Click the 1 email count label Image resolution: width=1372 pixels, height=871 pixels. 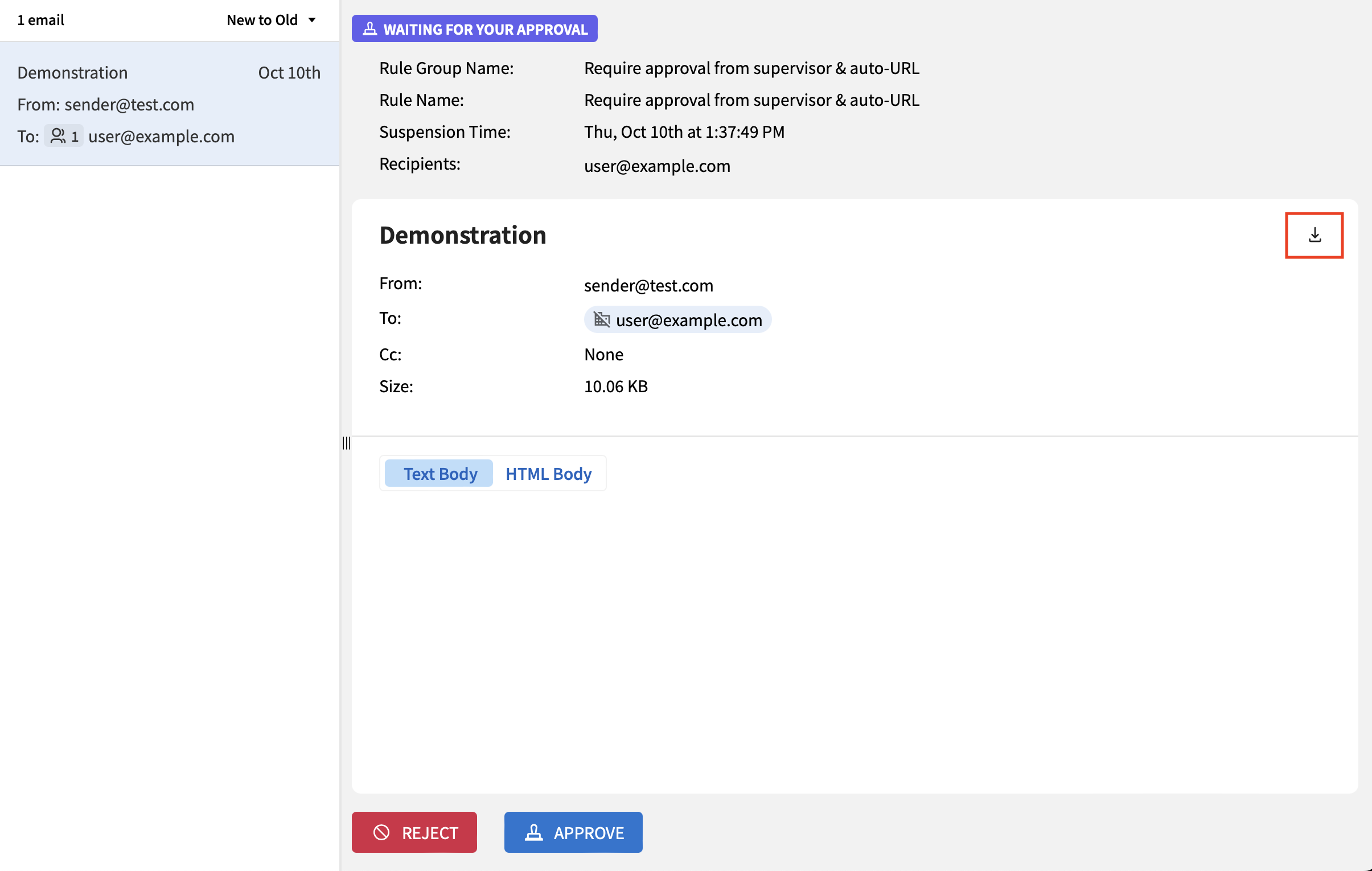(40, 20)
